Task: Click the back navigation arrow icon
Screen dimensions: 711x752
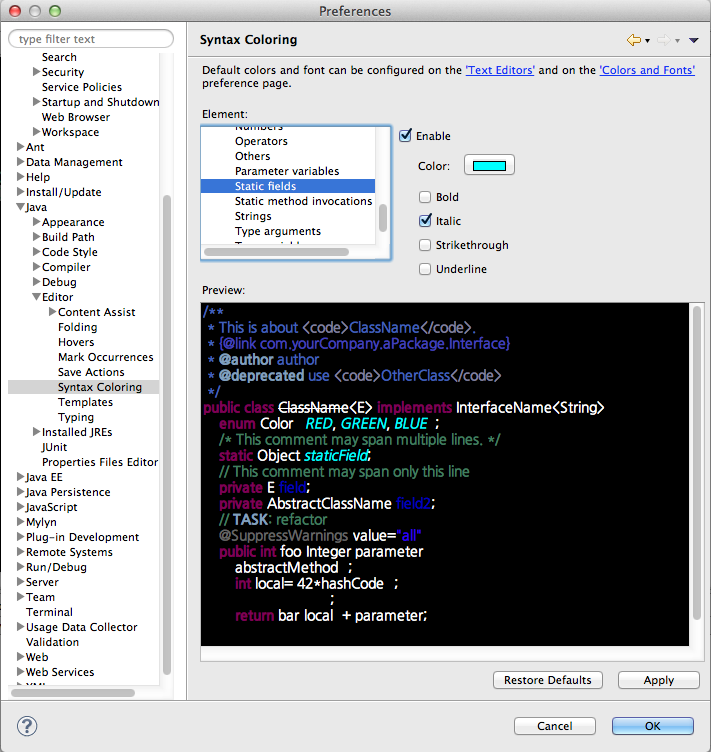Action: tap(634, 40)
